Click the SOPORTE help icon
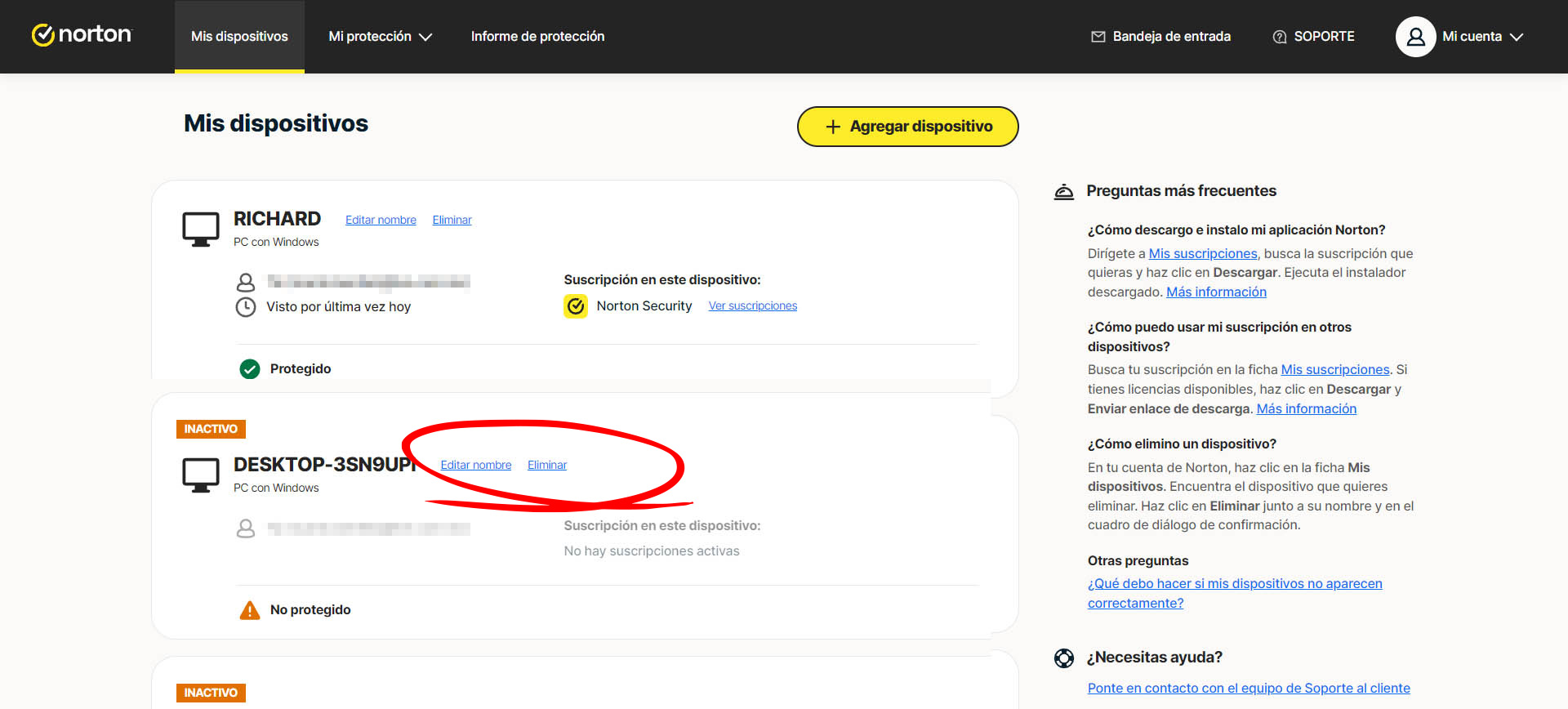 (x=1279, y=37)
